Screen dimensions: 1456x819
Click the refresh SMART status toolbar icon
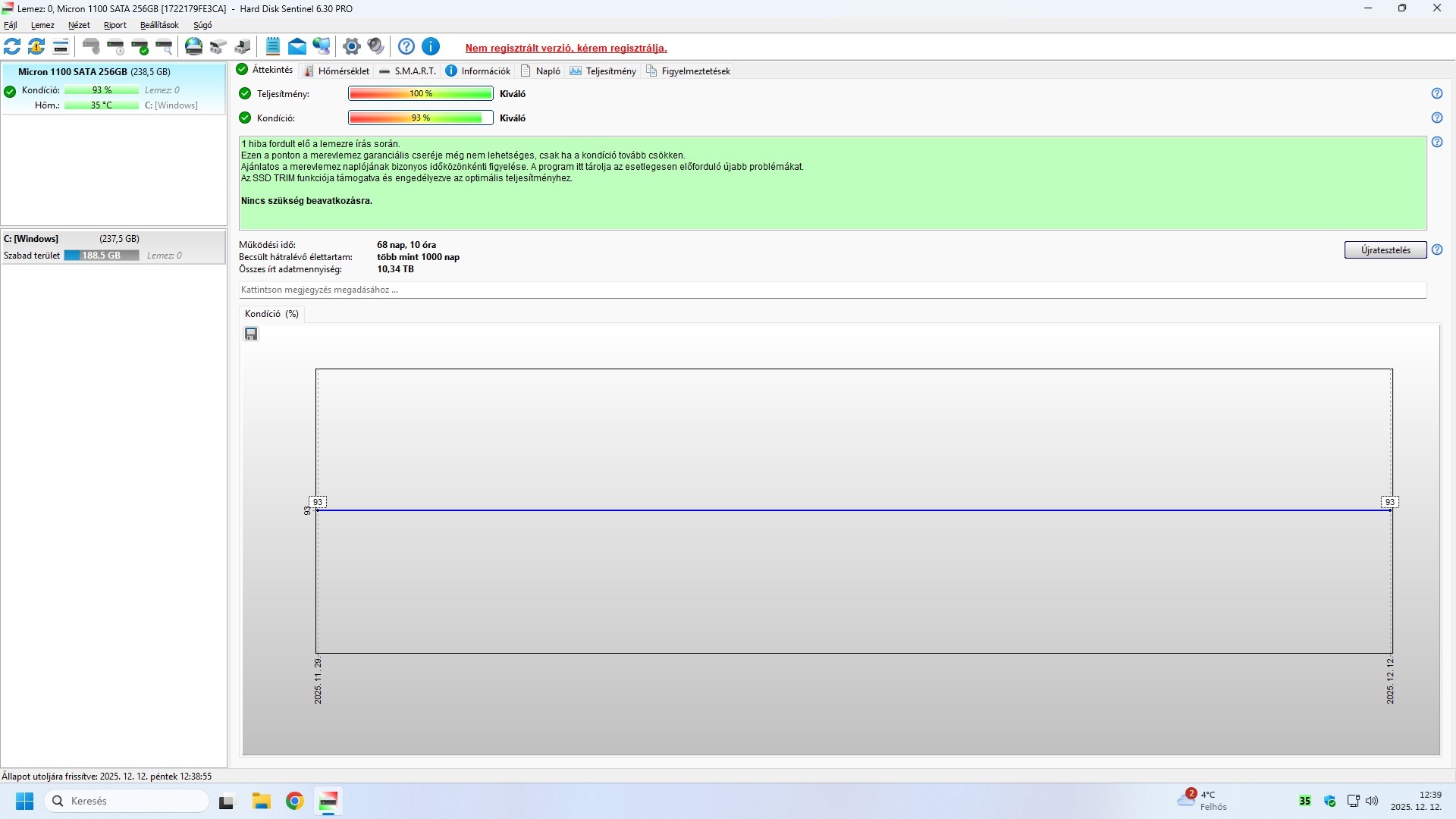(x=12, y=47)
